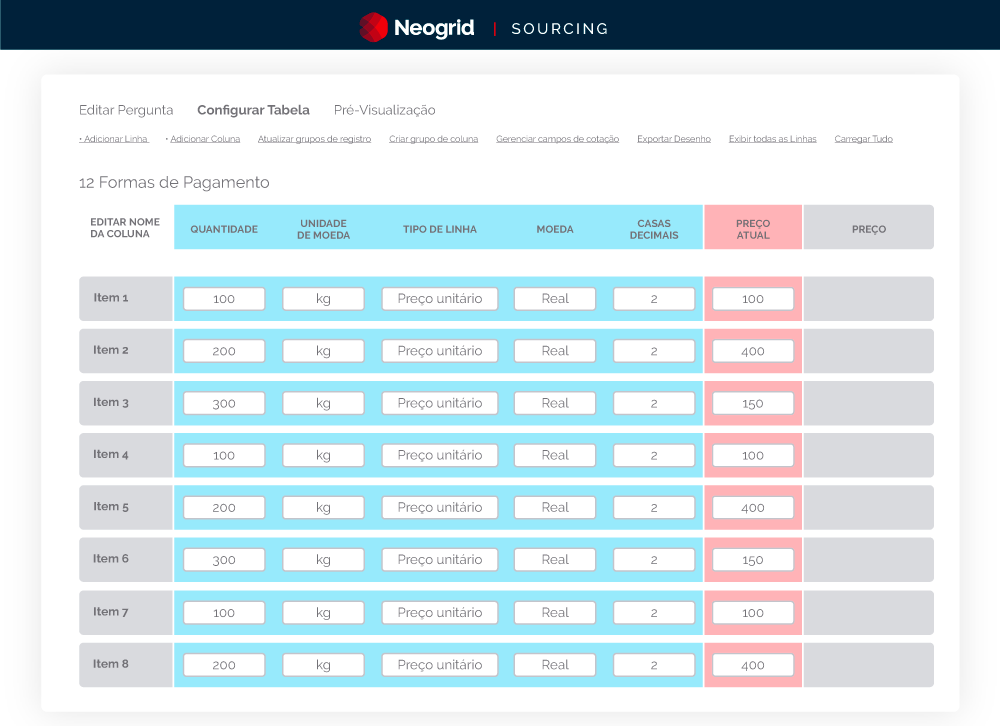Switch to the Configurar Tabela tab
Image resolution: width=1000 pixels, height=726 pixels.
click(x=253, y=110)
